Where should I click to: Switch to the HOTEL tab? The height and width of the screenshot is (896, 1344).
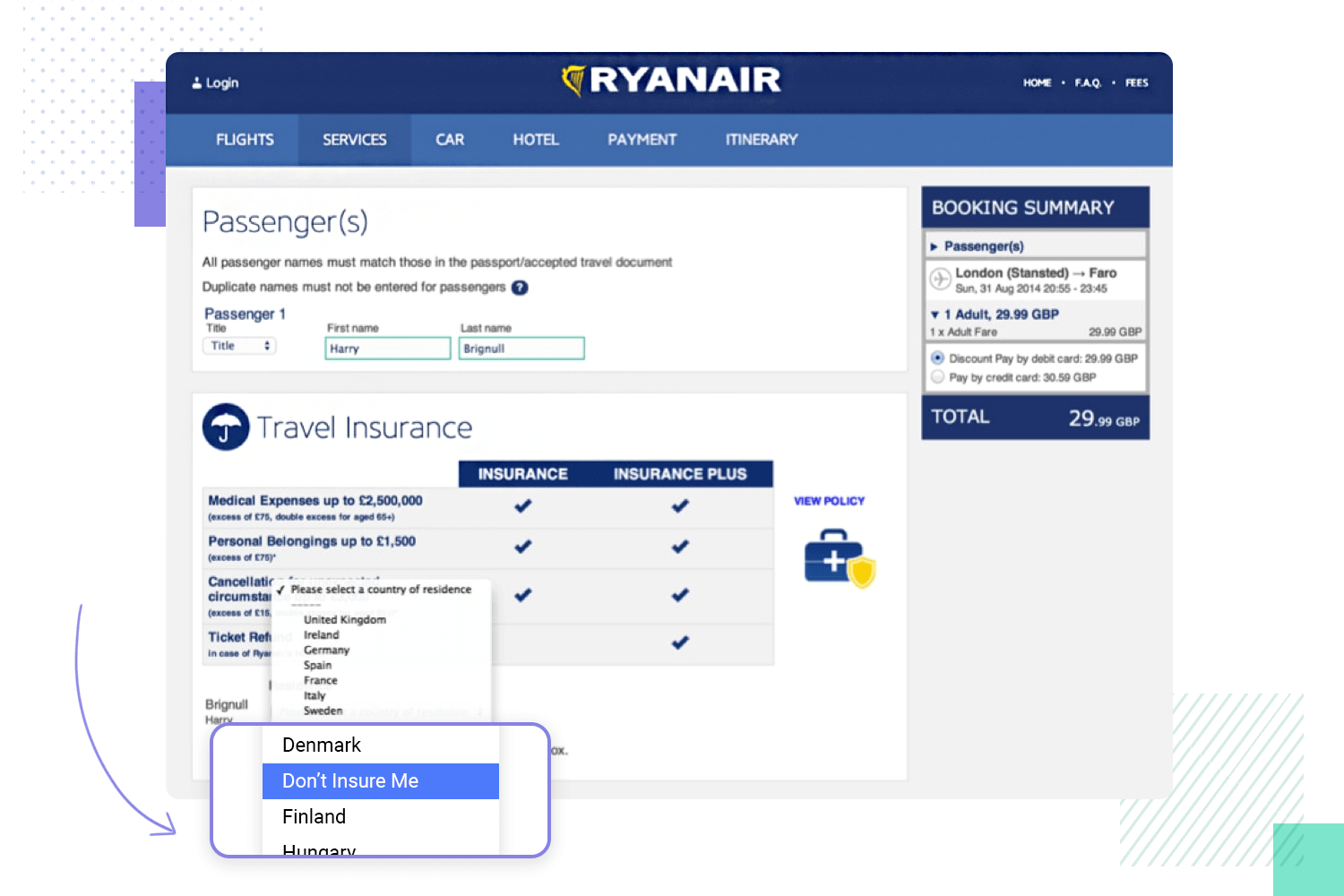pos(536,140)
